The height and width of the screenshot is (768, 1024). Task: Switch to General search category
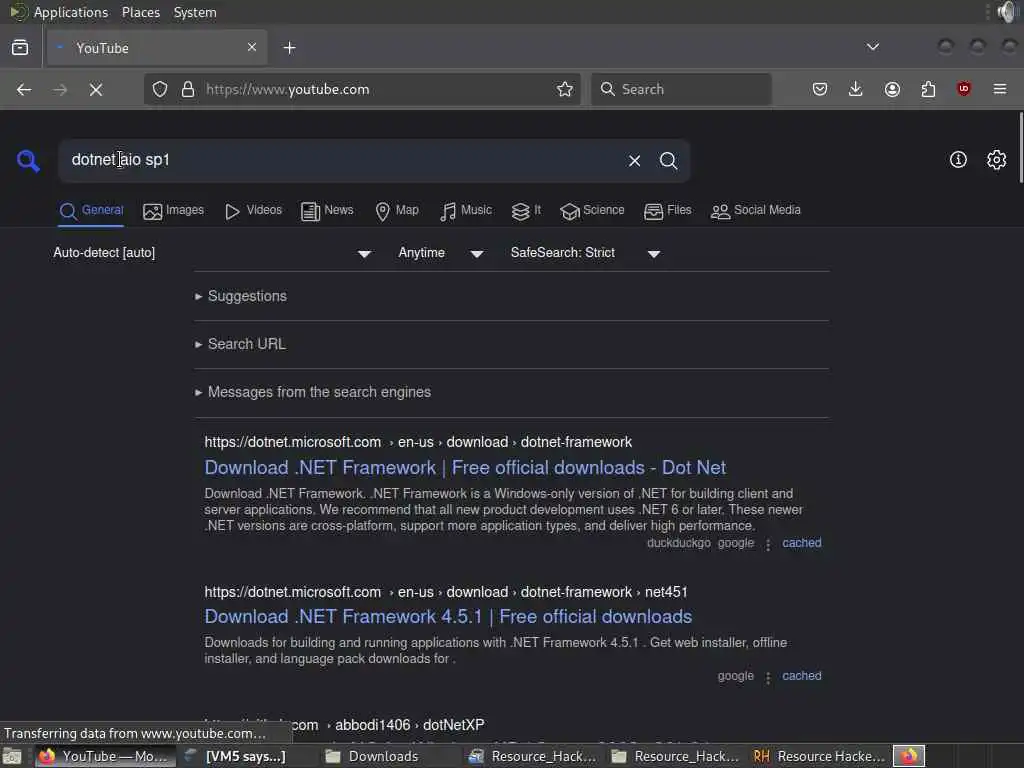[x=91, y=210]
